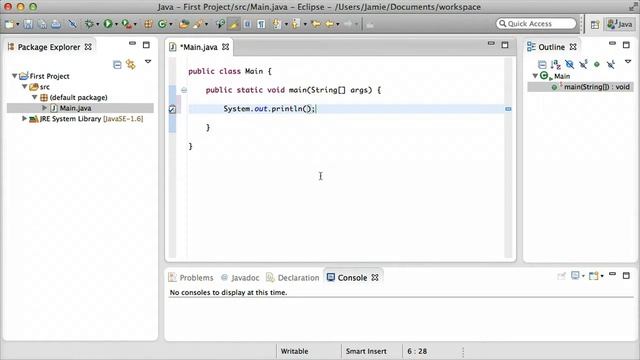This screenshot has width=640, height=360.
Task: Toggle Show Whitespace Characters pilcrow button
Action: tap(261, 24)
